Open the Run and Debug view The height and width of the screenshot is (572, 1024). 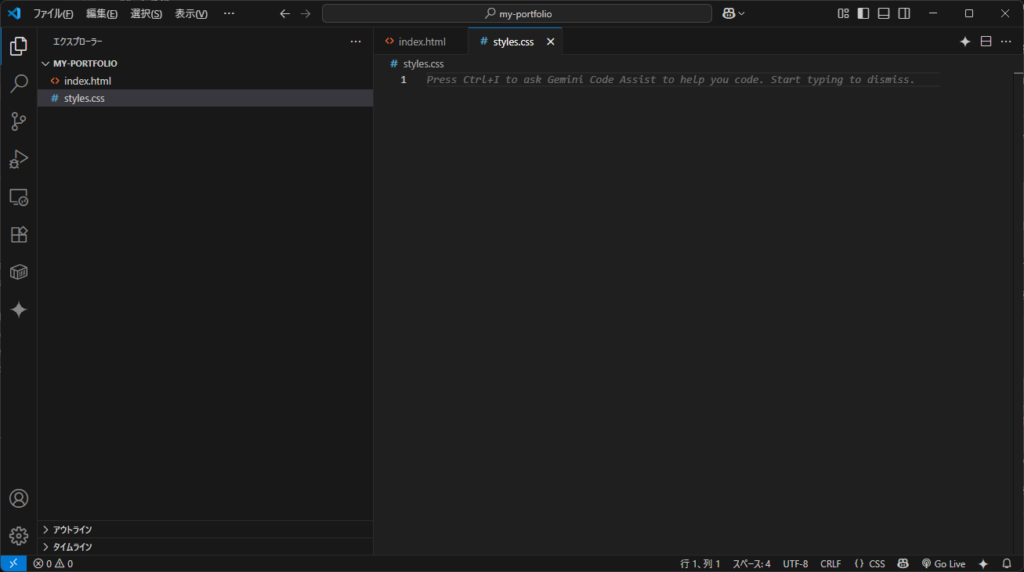pos(18,159)
